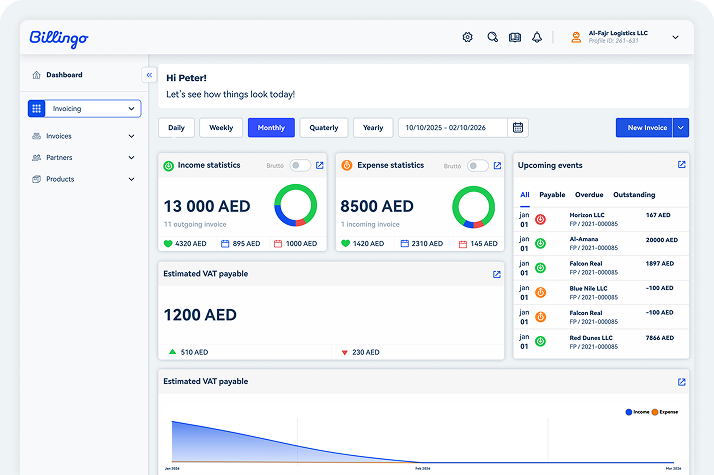Viewport: 714px width, 475px height.
Task: Open the Invoicing module dropdown
Action: tap(84, 108)
